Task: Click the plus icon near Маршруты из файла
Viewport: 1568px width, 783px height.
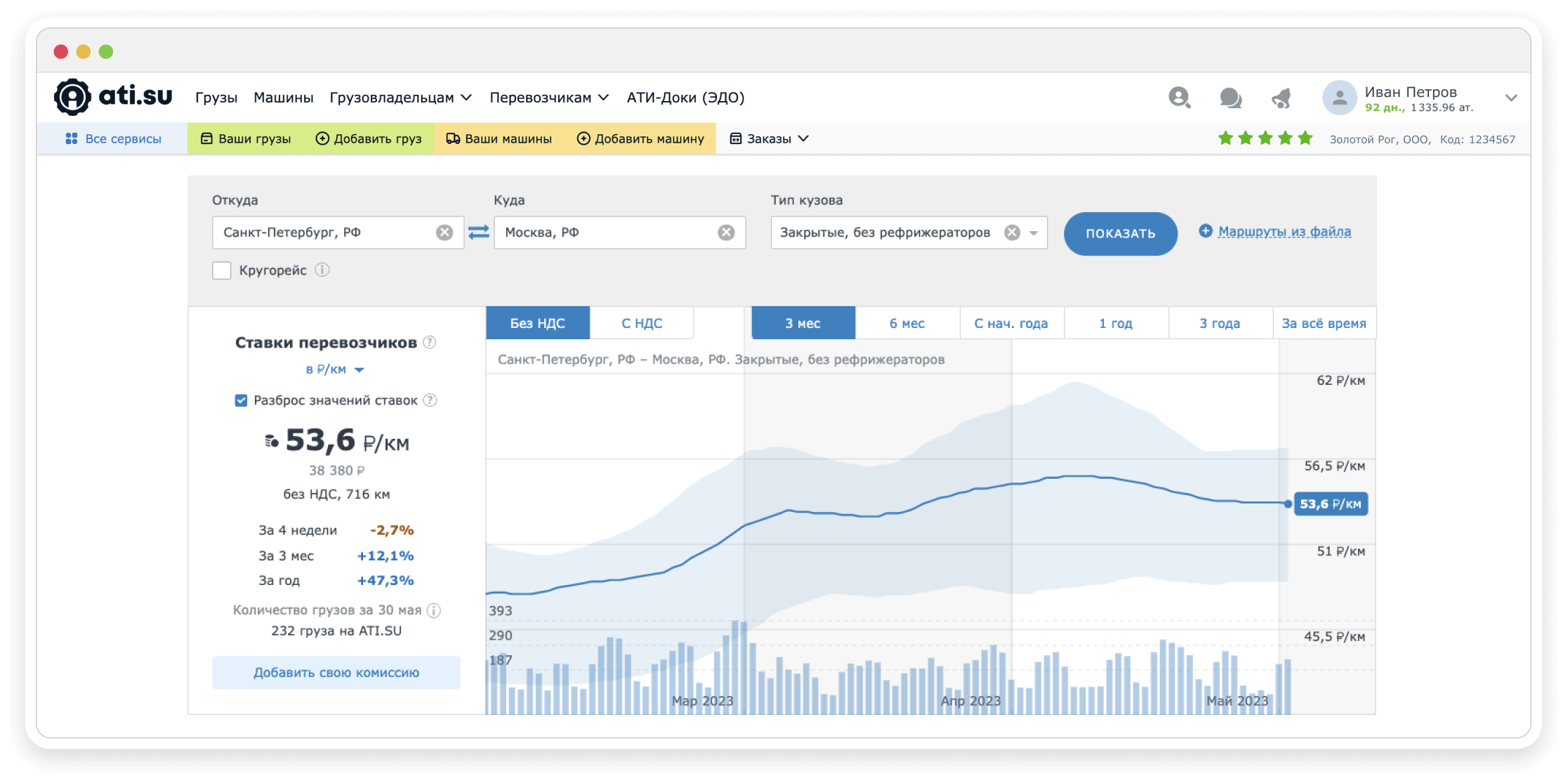Action: 1205,231
